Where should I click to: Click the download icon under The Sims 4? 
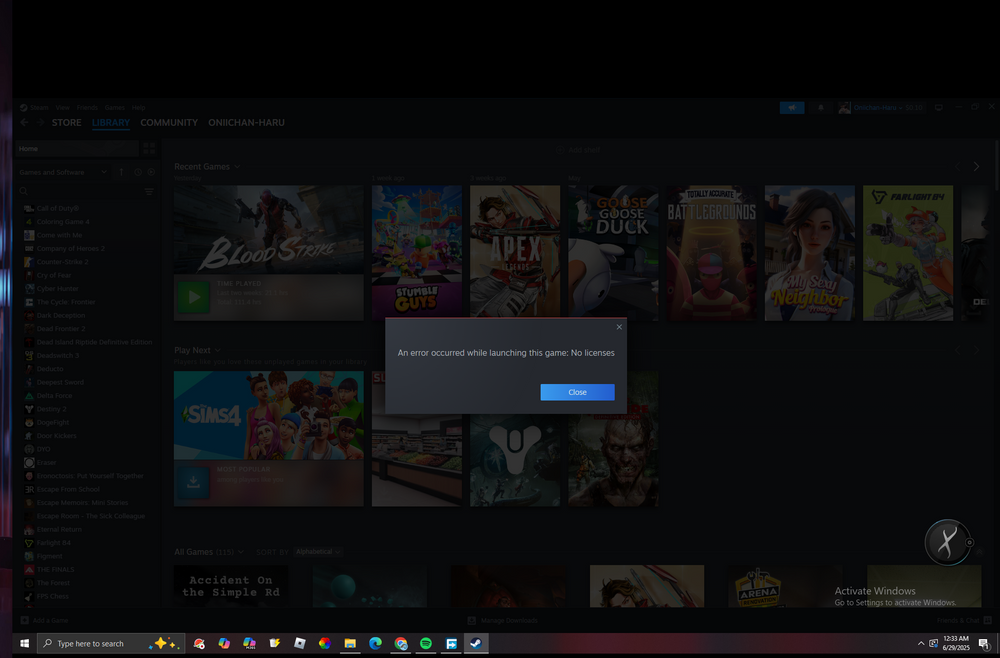(193, 483)
